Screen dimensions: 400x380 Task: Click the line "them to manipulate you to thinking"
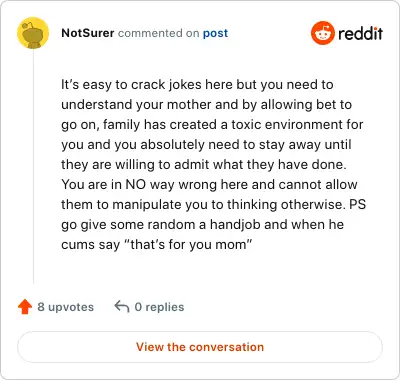[213, 205]
